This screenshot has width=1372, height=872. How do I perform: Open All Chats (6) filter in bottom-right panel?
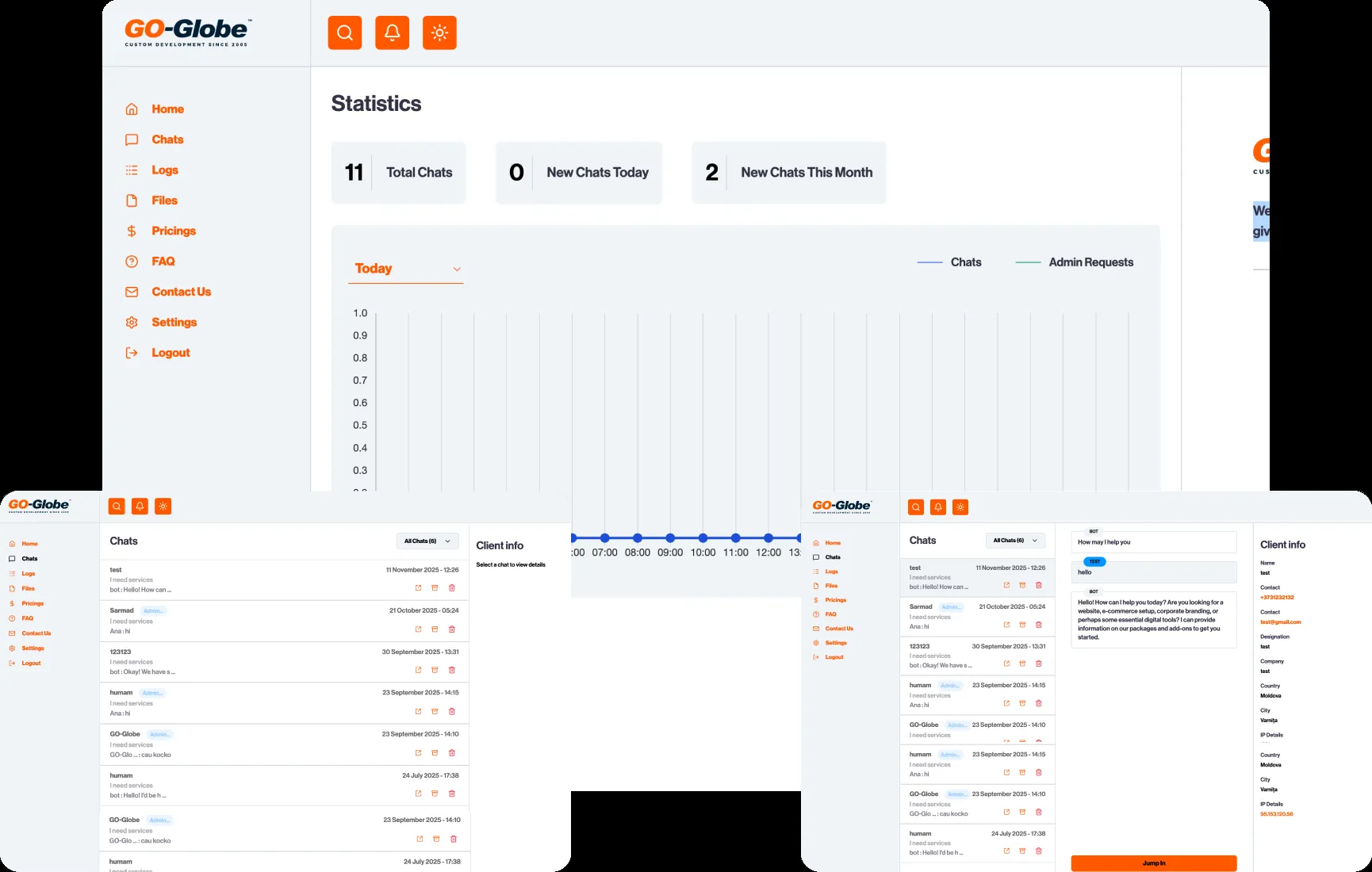click(1015, 541)
